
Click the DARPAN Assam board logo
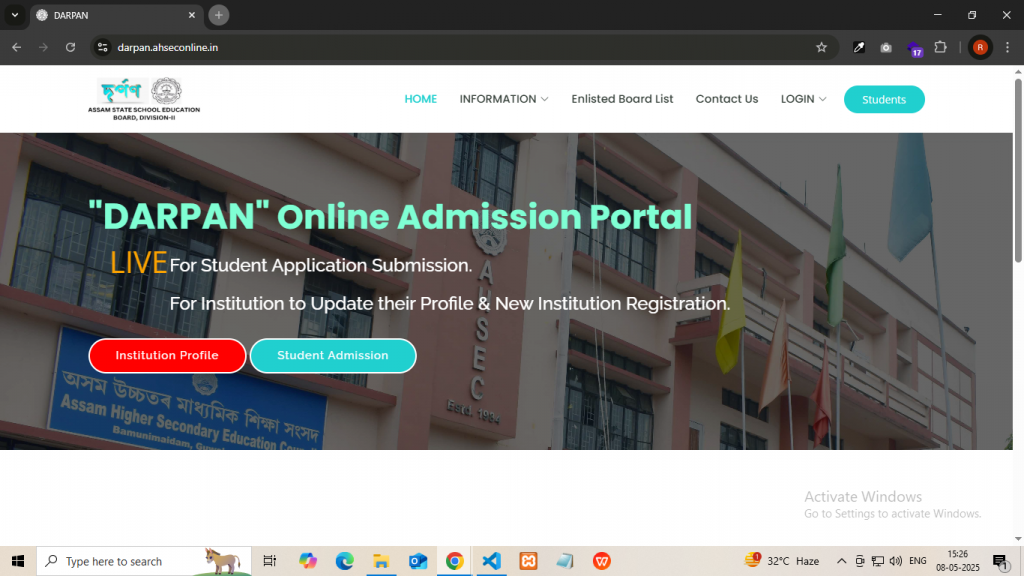tap(144, 99)
